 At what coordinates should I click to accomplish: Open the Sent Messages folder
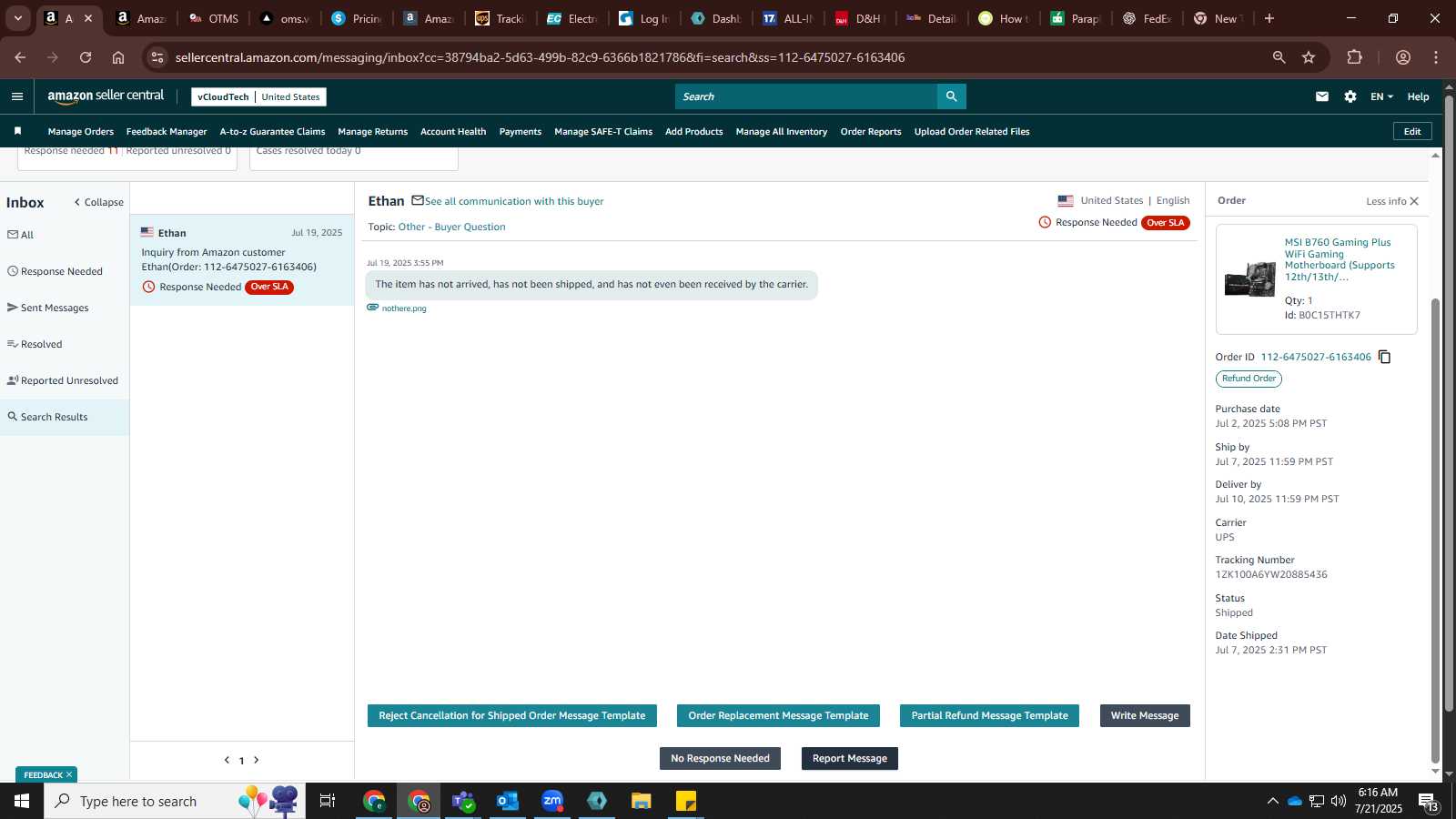pos(48,308)
